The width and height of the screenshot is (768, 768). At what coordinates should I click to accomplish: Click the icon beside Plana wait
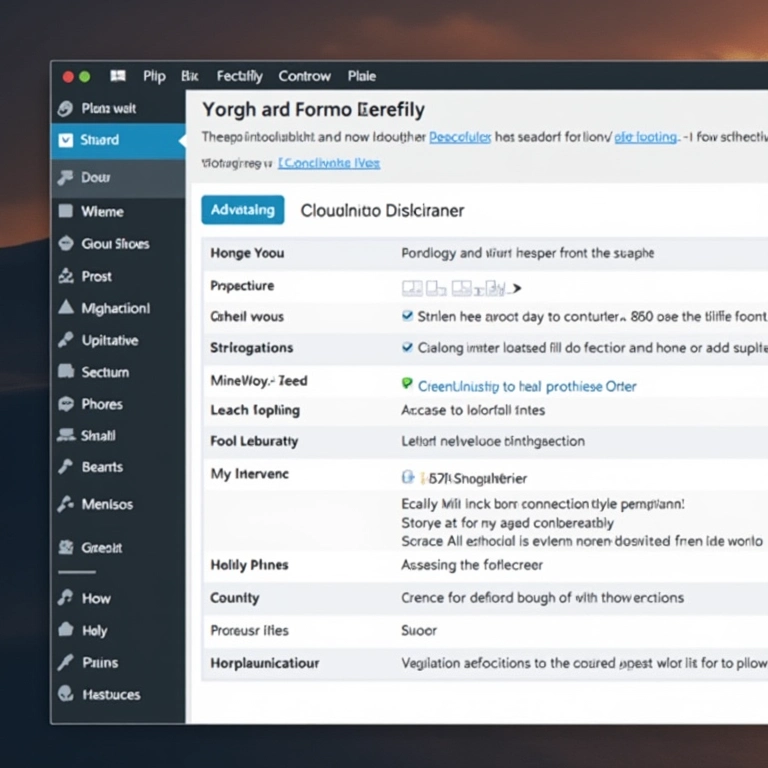point(65,108)
